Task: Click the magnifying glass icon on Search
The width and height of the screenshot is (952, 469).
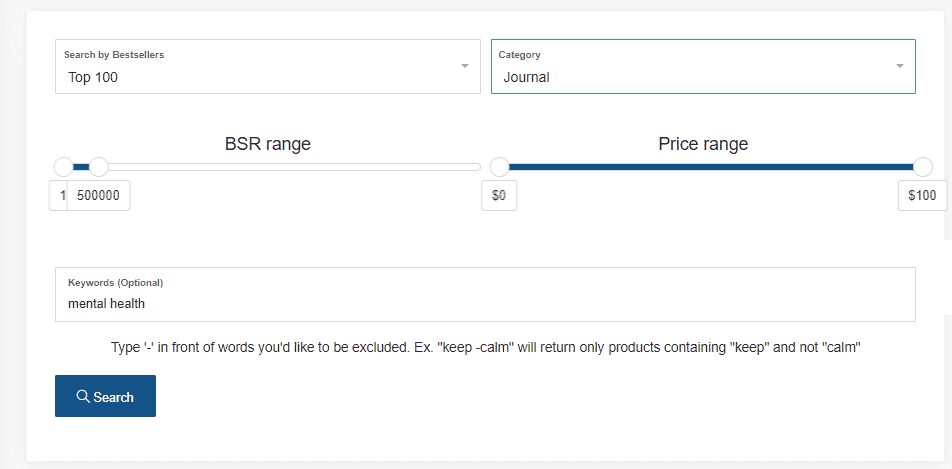Action: pyautogui.click(x=83, y=397)
